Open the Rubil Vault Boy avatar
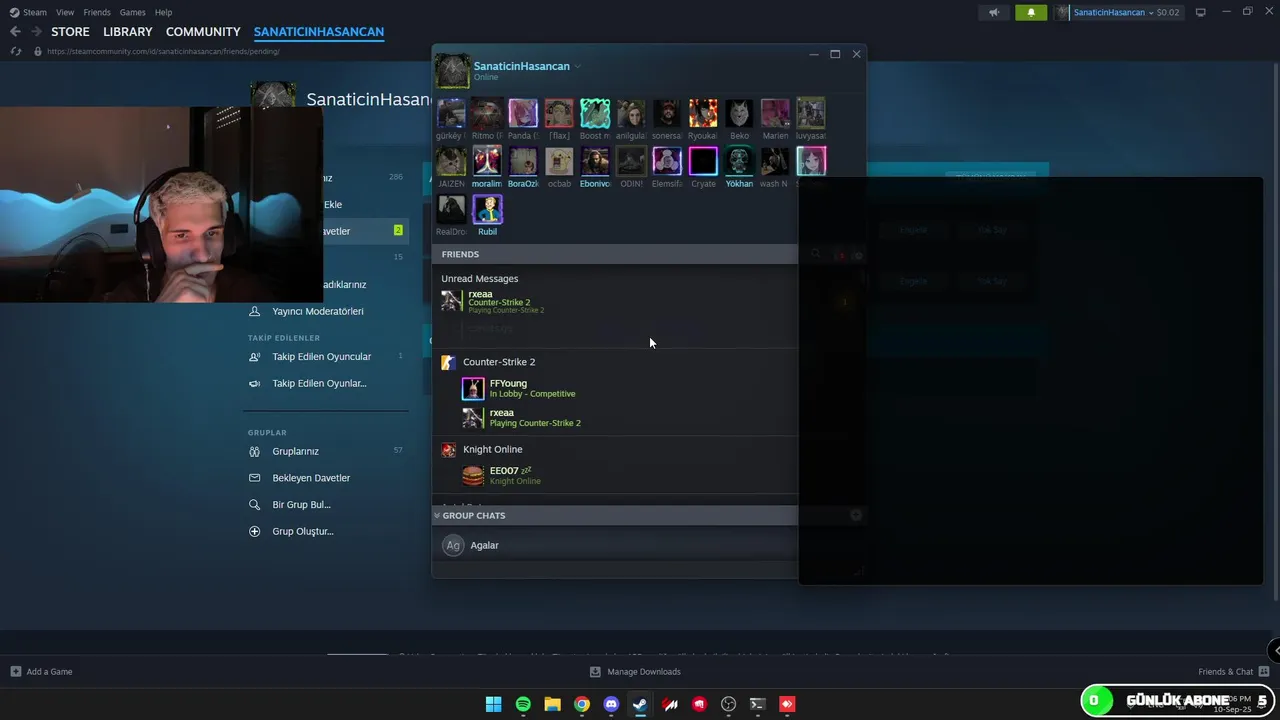The height and width of the screenshot is (720, 1280). point(487,209)
